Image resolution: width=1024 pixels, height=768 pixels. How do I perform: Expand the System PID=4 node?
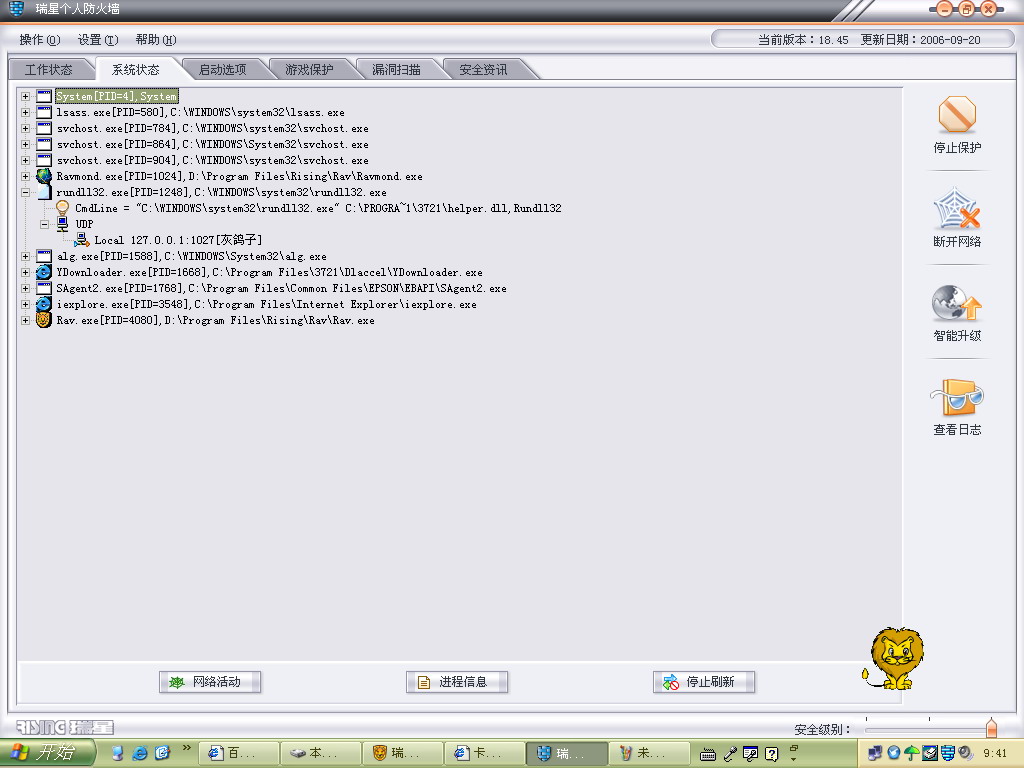(25, 96)
